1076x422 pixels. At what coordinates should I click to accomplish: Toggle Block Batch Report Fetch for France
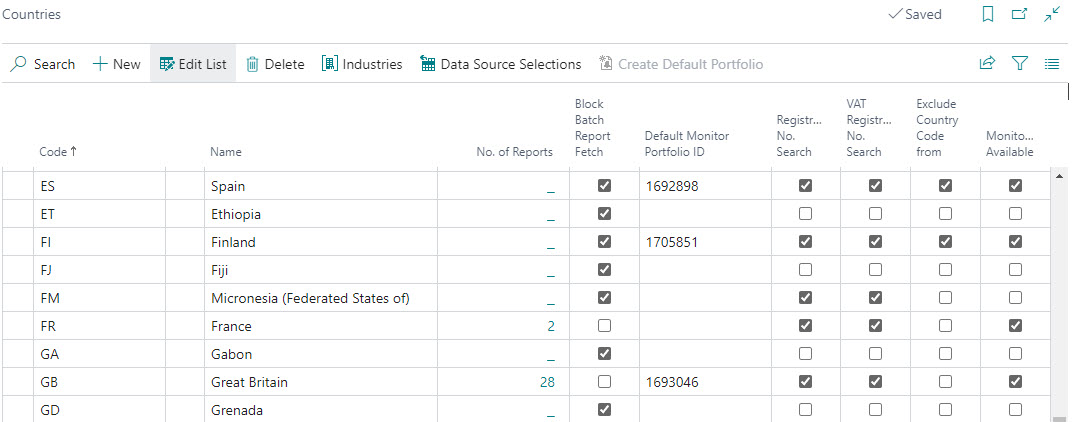pos(604,326)
